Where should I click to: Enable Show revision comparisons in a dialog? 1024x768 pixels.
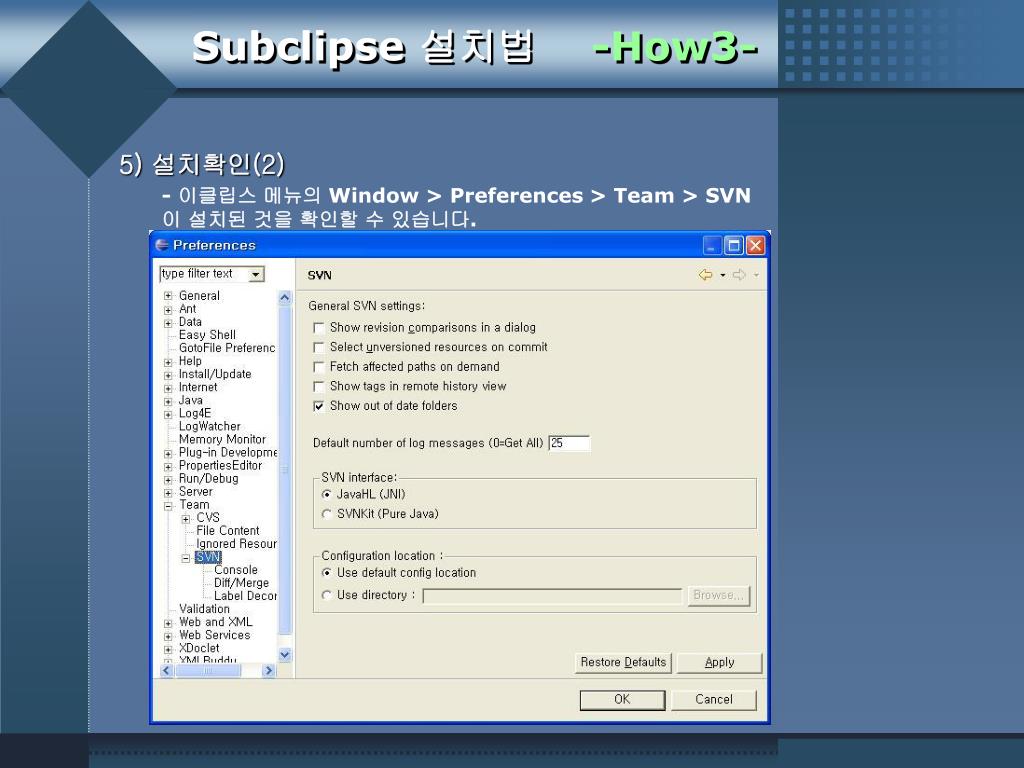pyautogui.click(x=319, y=328)
